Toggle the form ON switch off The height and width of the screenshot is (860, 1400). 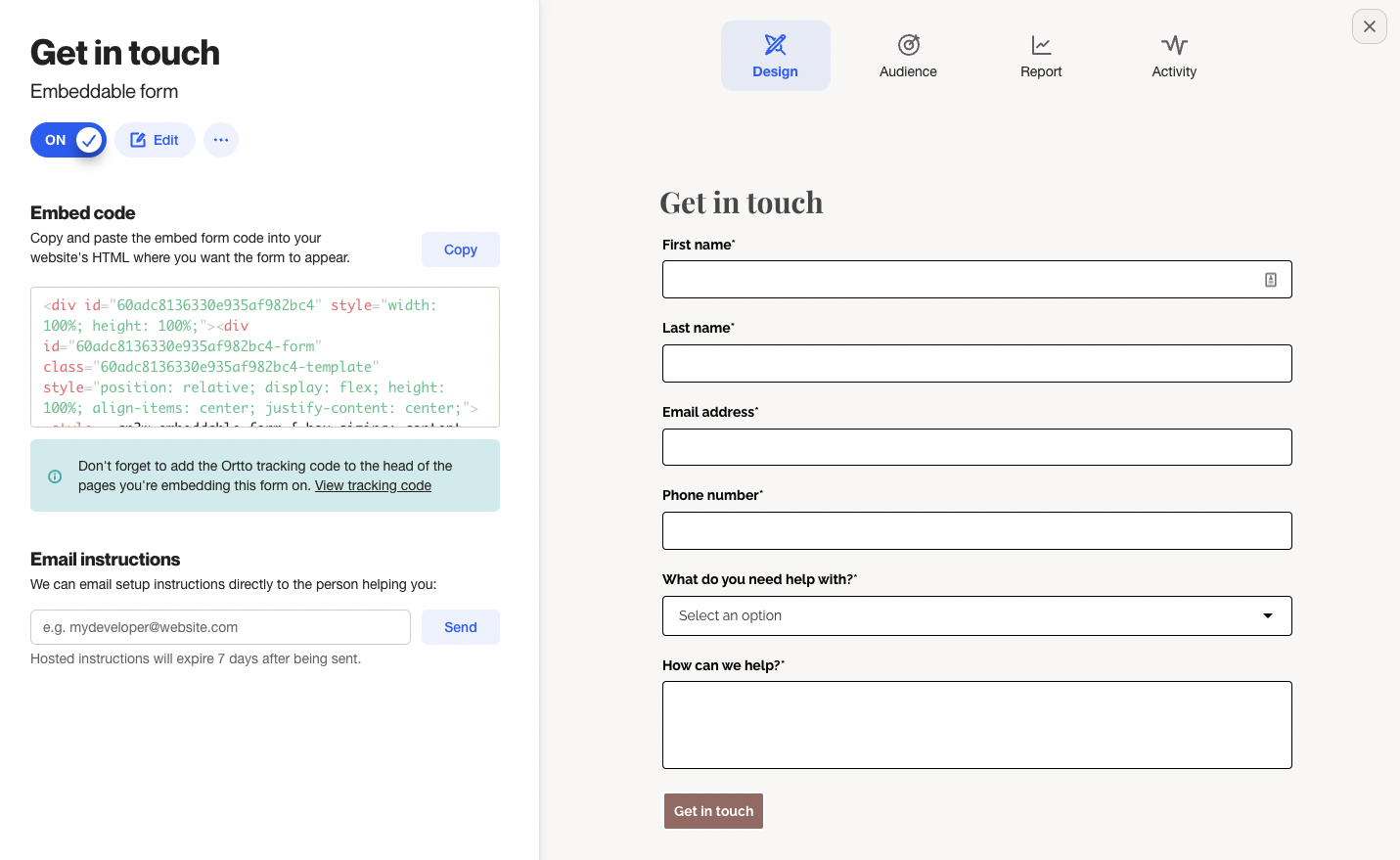[x=68, y=140]
